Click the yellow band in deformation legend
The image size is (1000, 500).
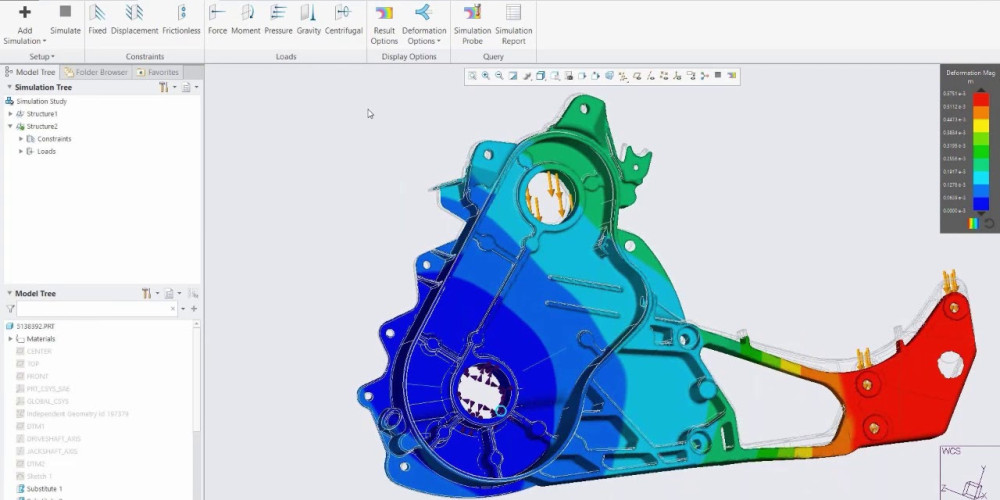tap(981, 126)
